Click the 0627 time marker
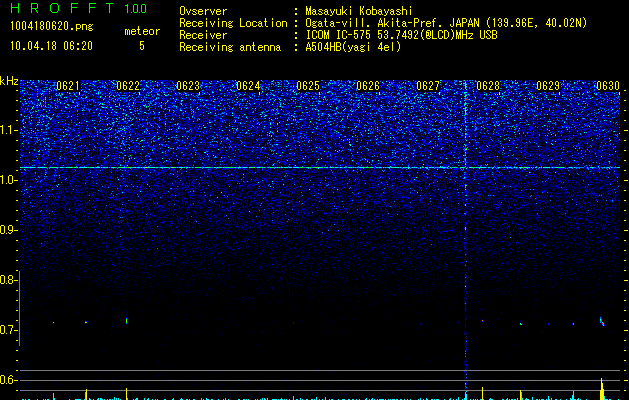This screenshot has width=629, height=400. pyautogui.click(x=428, y=86)
